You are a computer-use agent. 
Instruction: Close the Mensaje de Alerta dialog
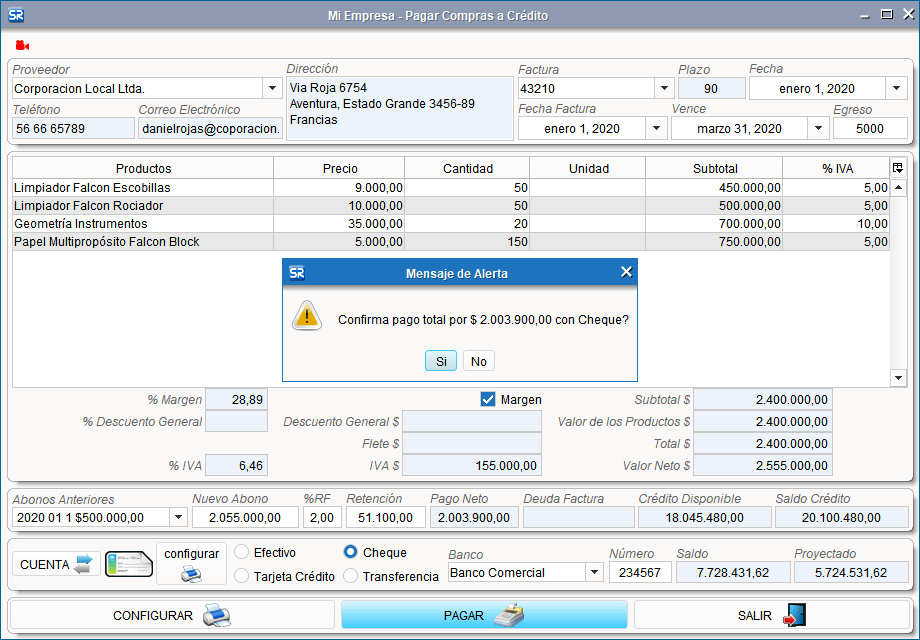(626, 272)
